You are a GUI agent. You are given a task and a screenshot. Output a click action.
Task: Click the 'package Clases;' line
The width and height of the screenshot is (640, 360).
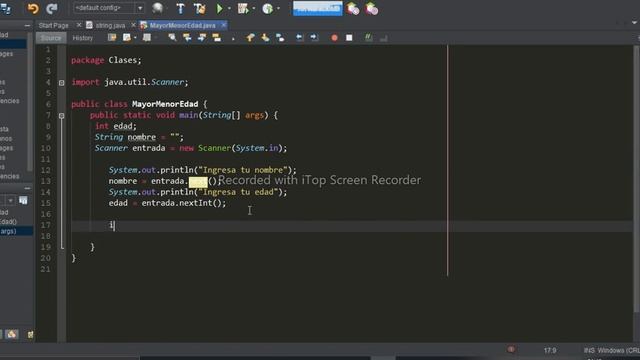pos(106,60)
